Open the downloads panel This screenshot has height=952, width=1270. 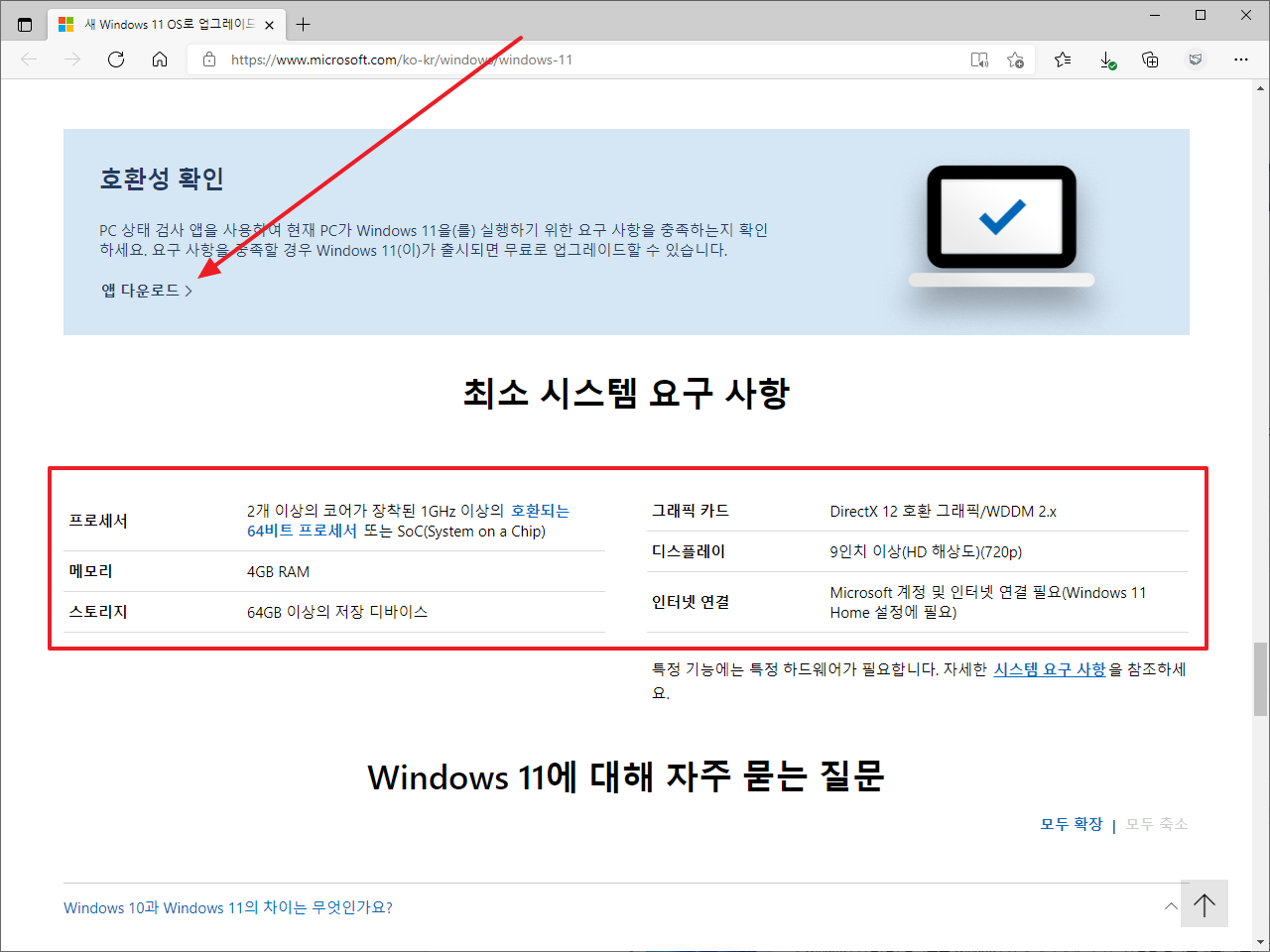pos(1107,59)
